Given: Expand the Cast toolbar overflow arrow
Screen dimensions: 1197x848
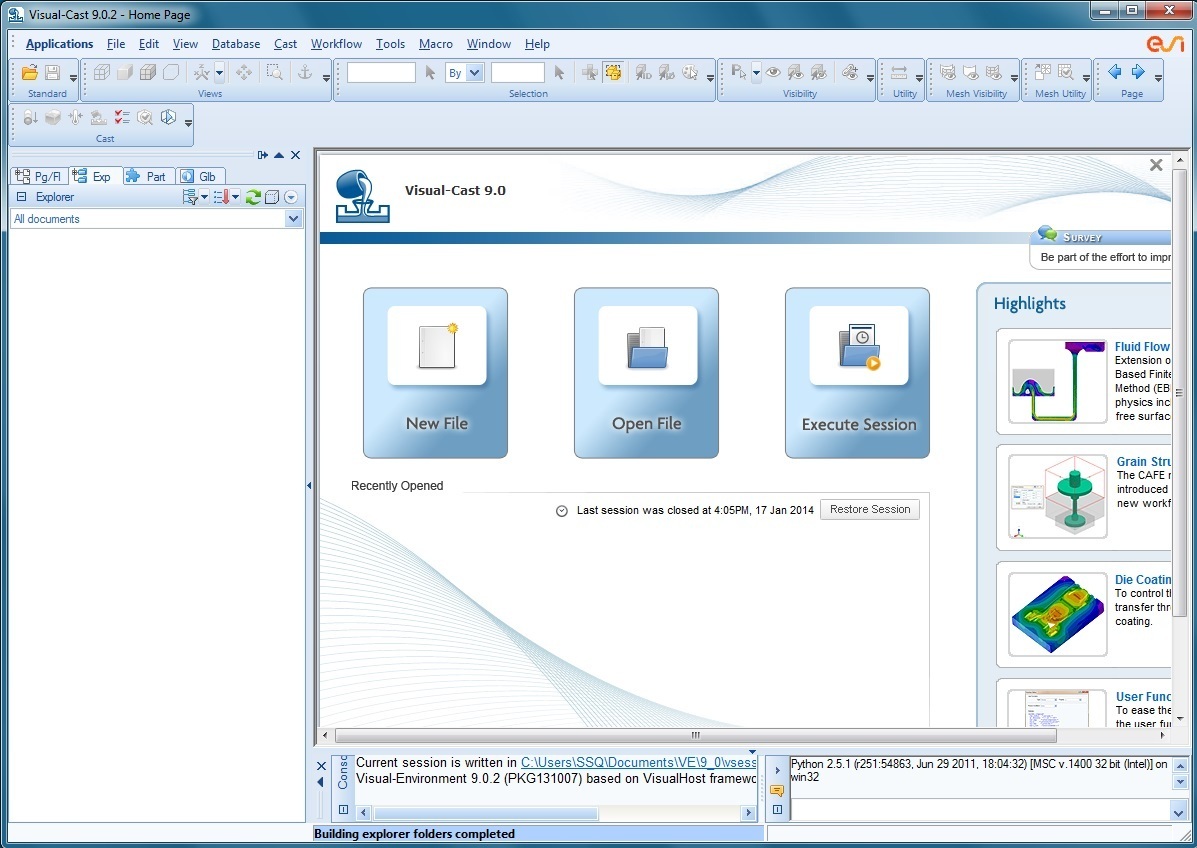Looking at the screenshot, I should point(189,122).
